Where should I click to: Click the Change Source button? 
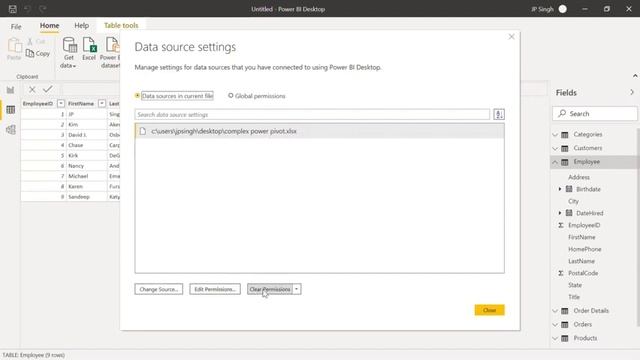pos(159,289)
